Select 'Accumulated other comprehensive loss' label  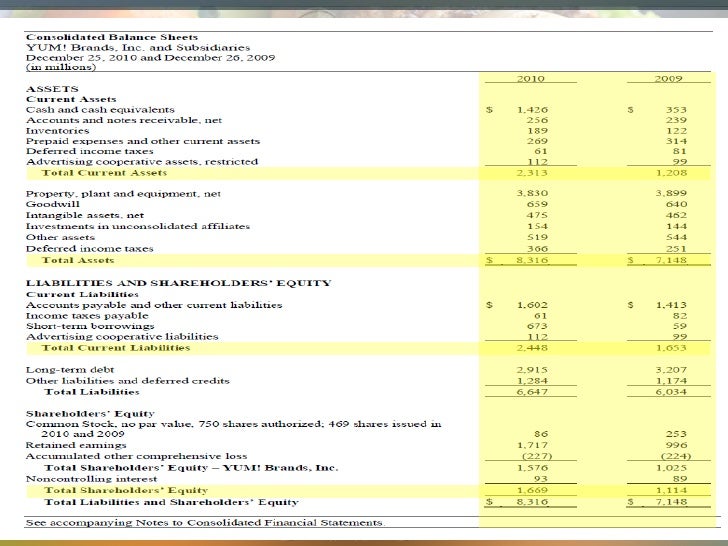(x=136, y=456)
